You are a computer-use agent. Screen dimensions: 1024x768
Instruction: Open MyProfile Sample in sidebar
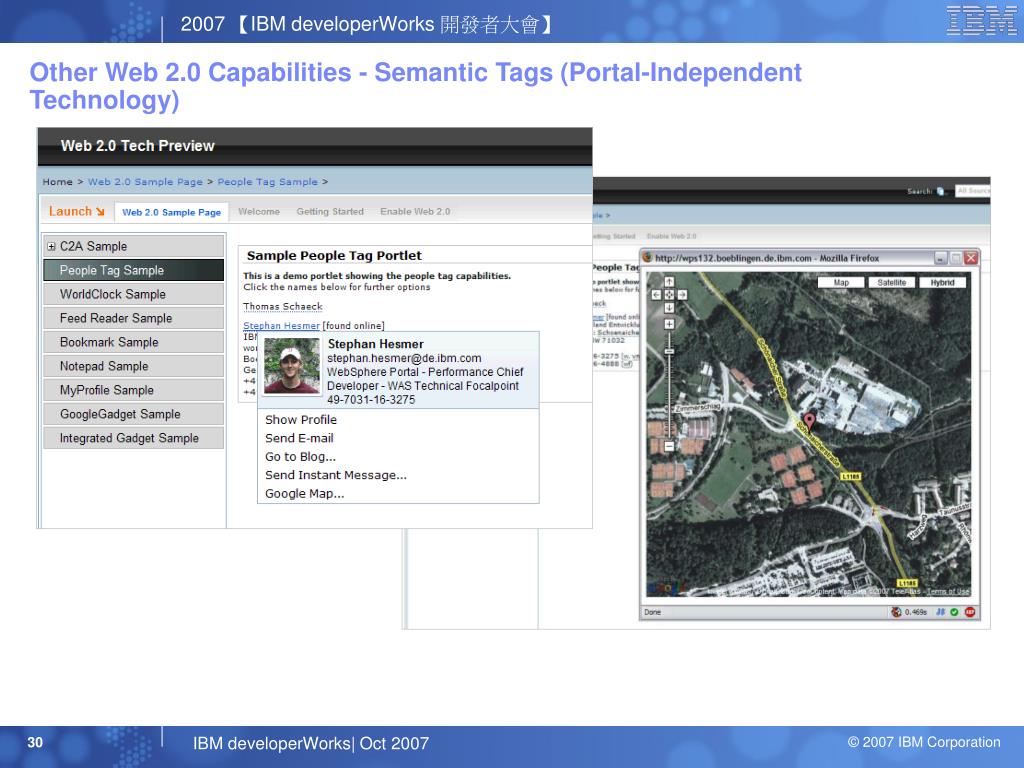click(133, 390)
